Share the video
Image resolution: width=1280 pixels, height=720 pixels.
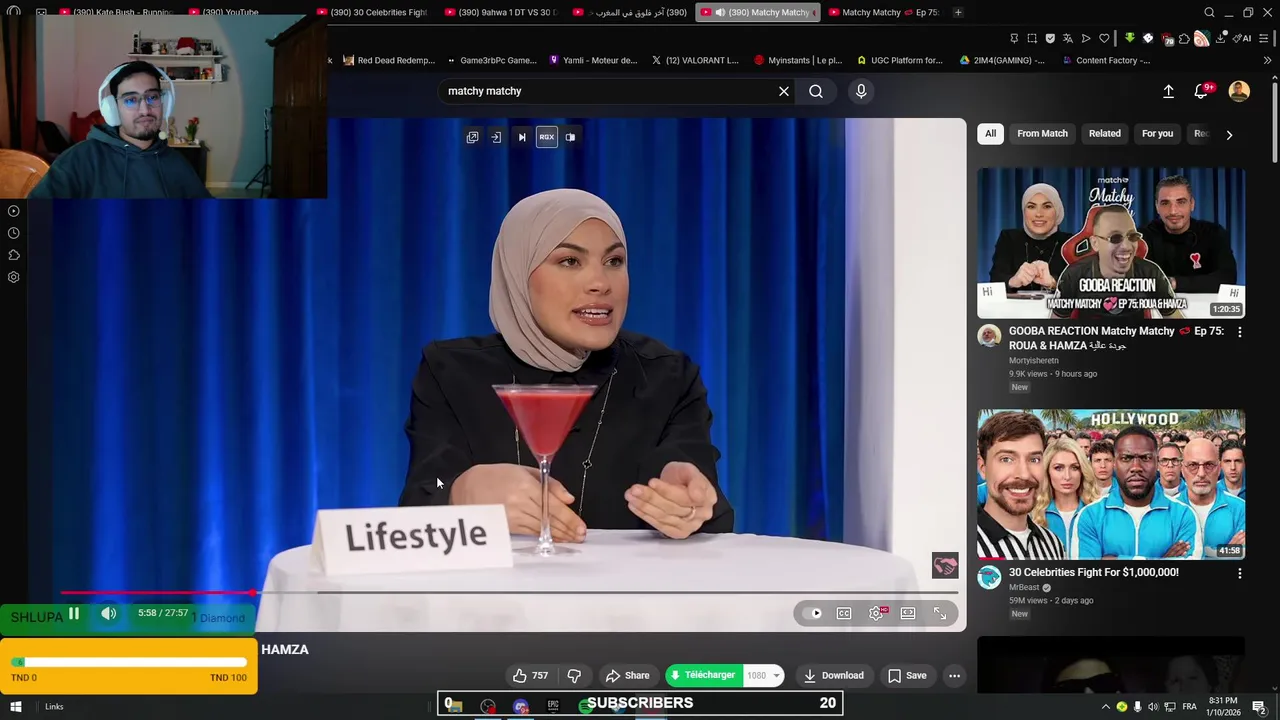point(627,676)
